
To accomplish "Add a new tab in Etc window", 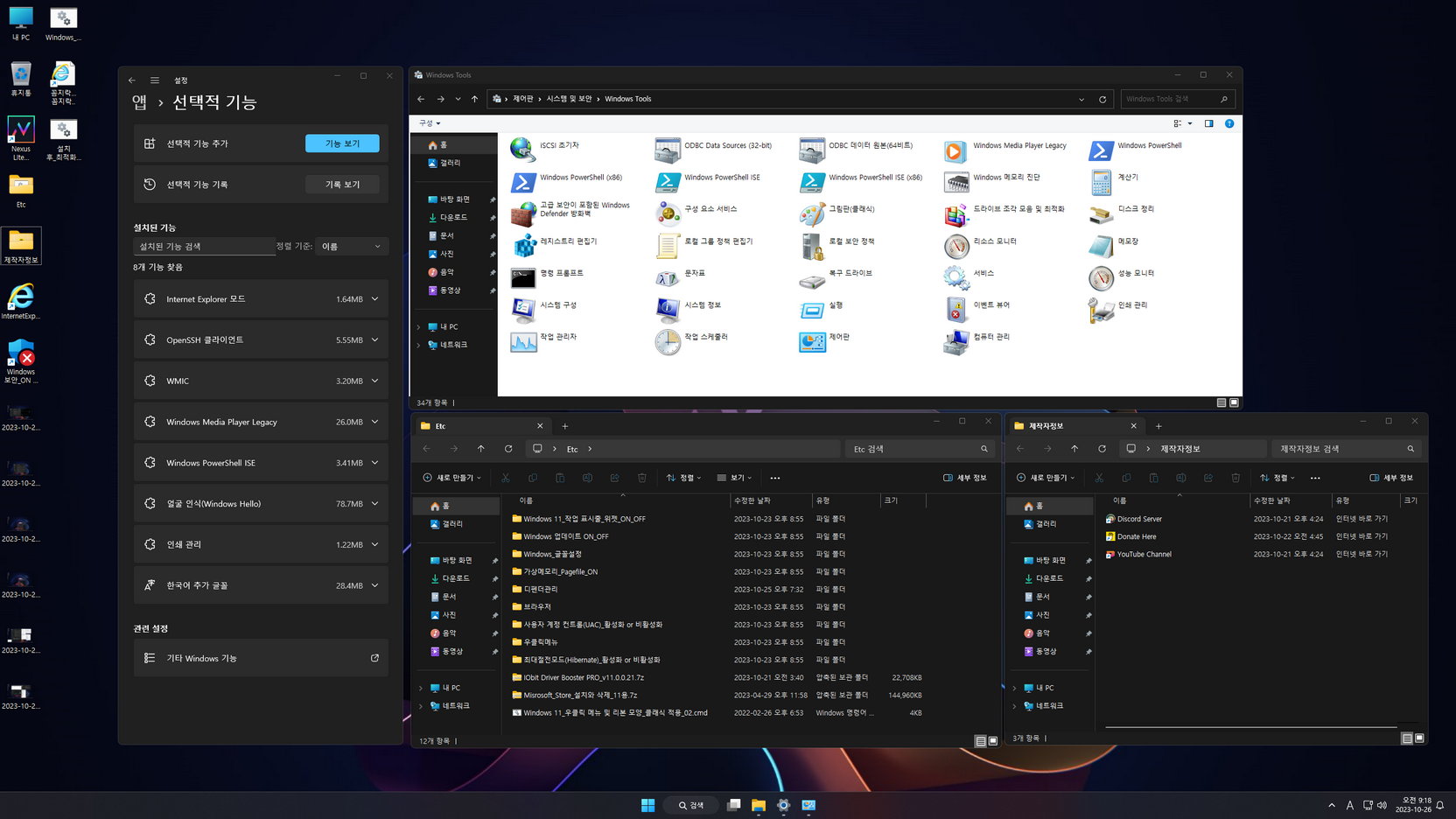I will (x=565, y=426).
